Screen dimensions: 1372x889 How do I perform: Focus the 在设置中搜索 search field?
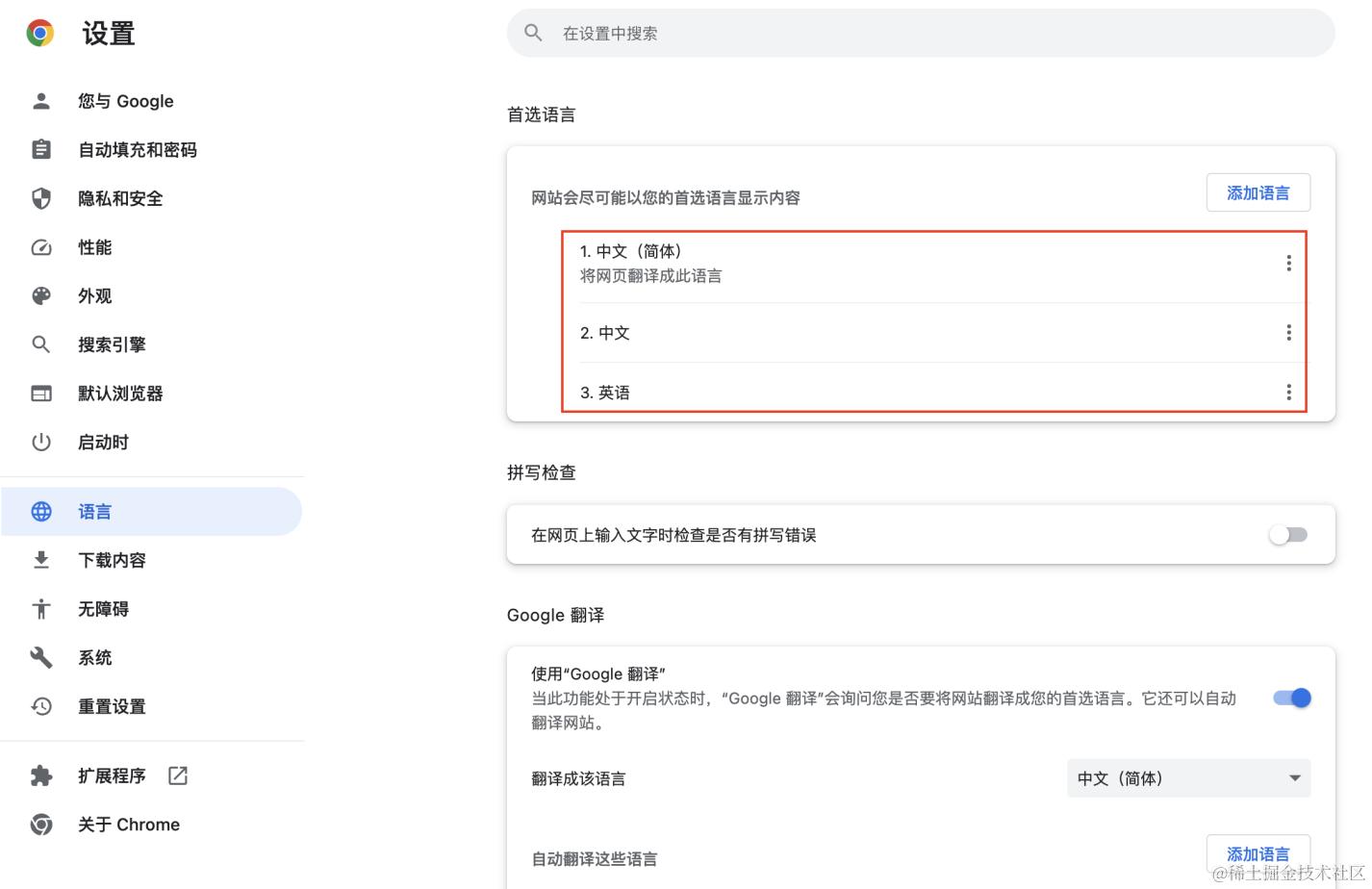coord(921,33)
